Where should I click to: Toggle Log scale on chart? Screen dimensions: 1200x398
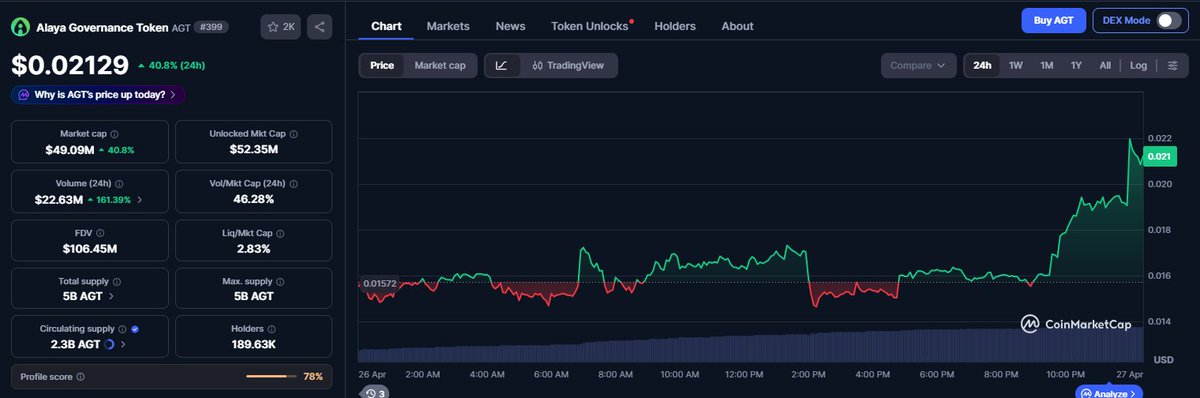point(1139,66)
